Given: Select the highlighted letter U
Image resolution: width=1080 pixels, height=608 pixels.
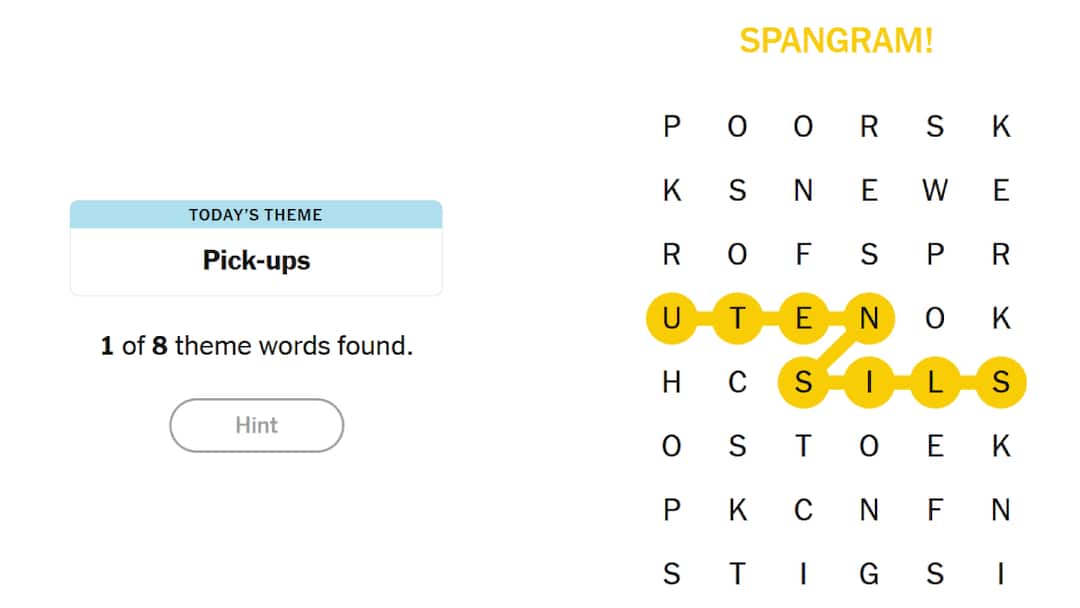Looking at the screenshot, I should pyautogui.click(x=672, y=318).
